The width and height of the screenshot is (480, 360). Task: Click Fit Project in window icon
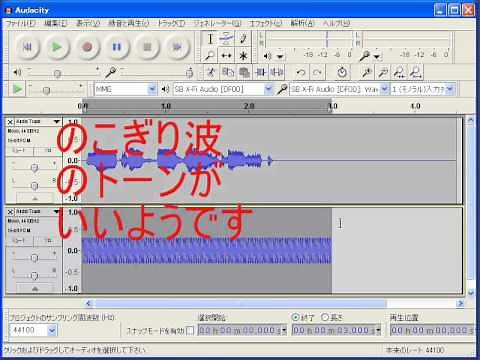tap(416, 72)
